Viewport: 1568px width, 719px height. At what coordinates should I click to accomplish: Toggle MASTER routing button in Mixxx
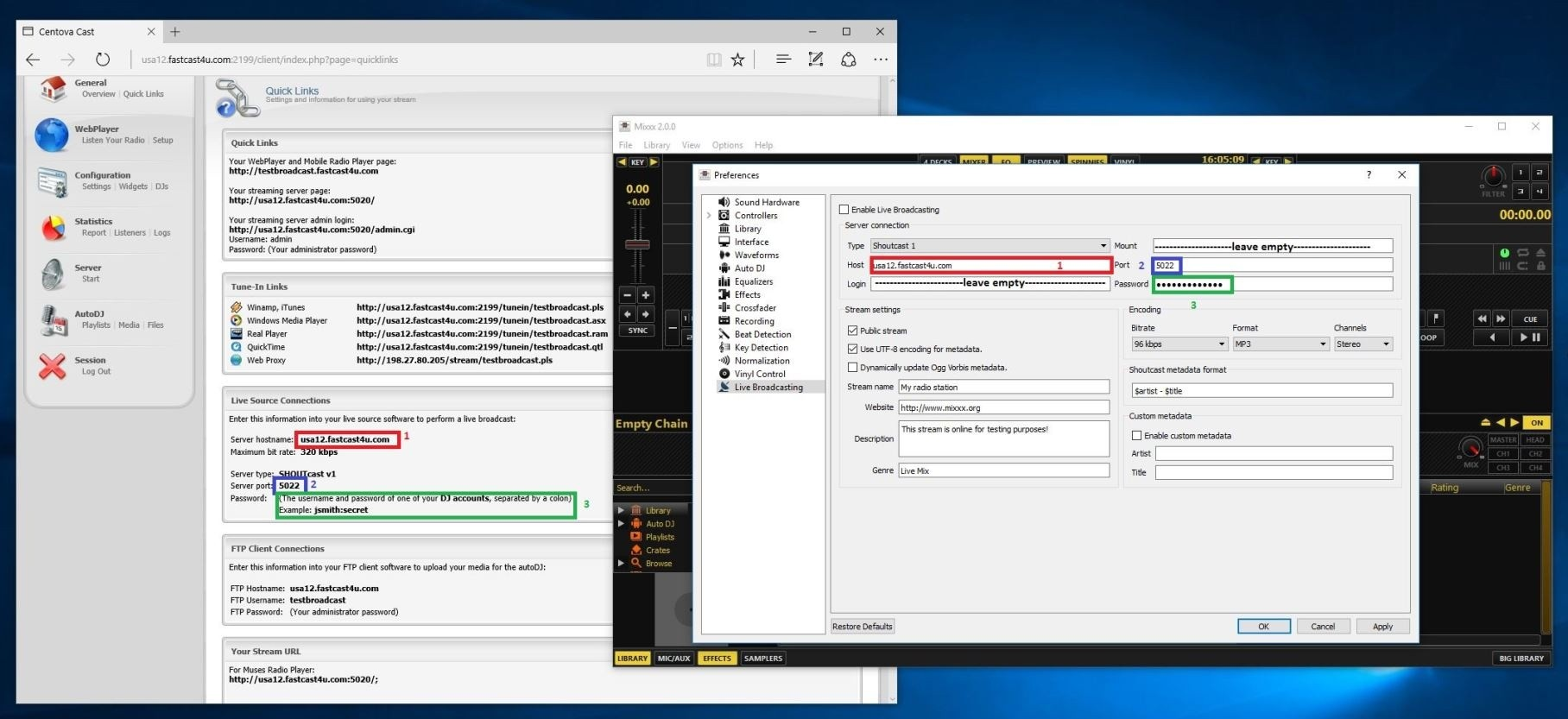(1503, 440)
